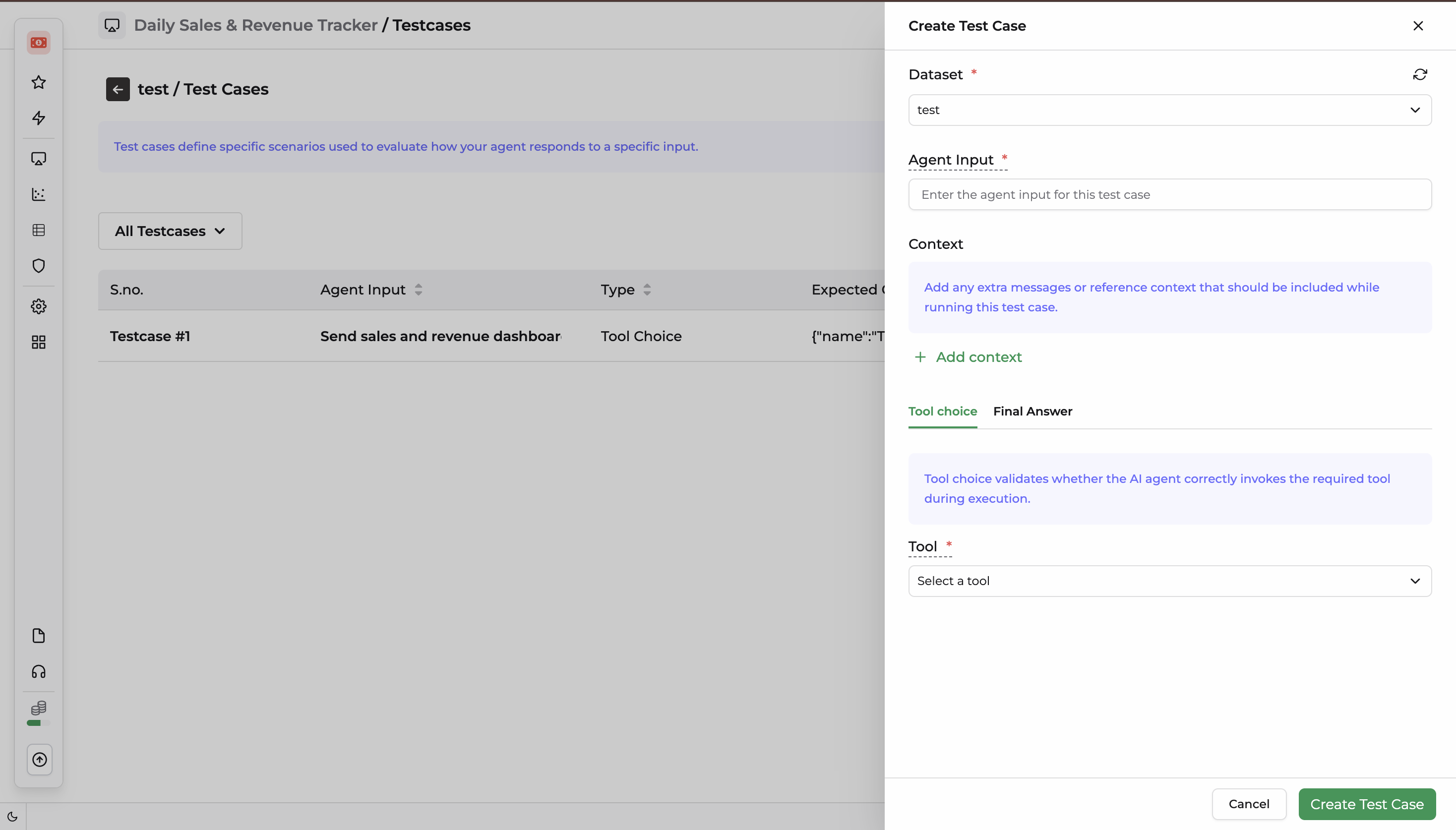Close the Create Test Case panel
The image size is (1456, 830).
click(x=1418, y=26)
